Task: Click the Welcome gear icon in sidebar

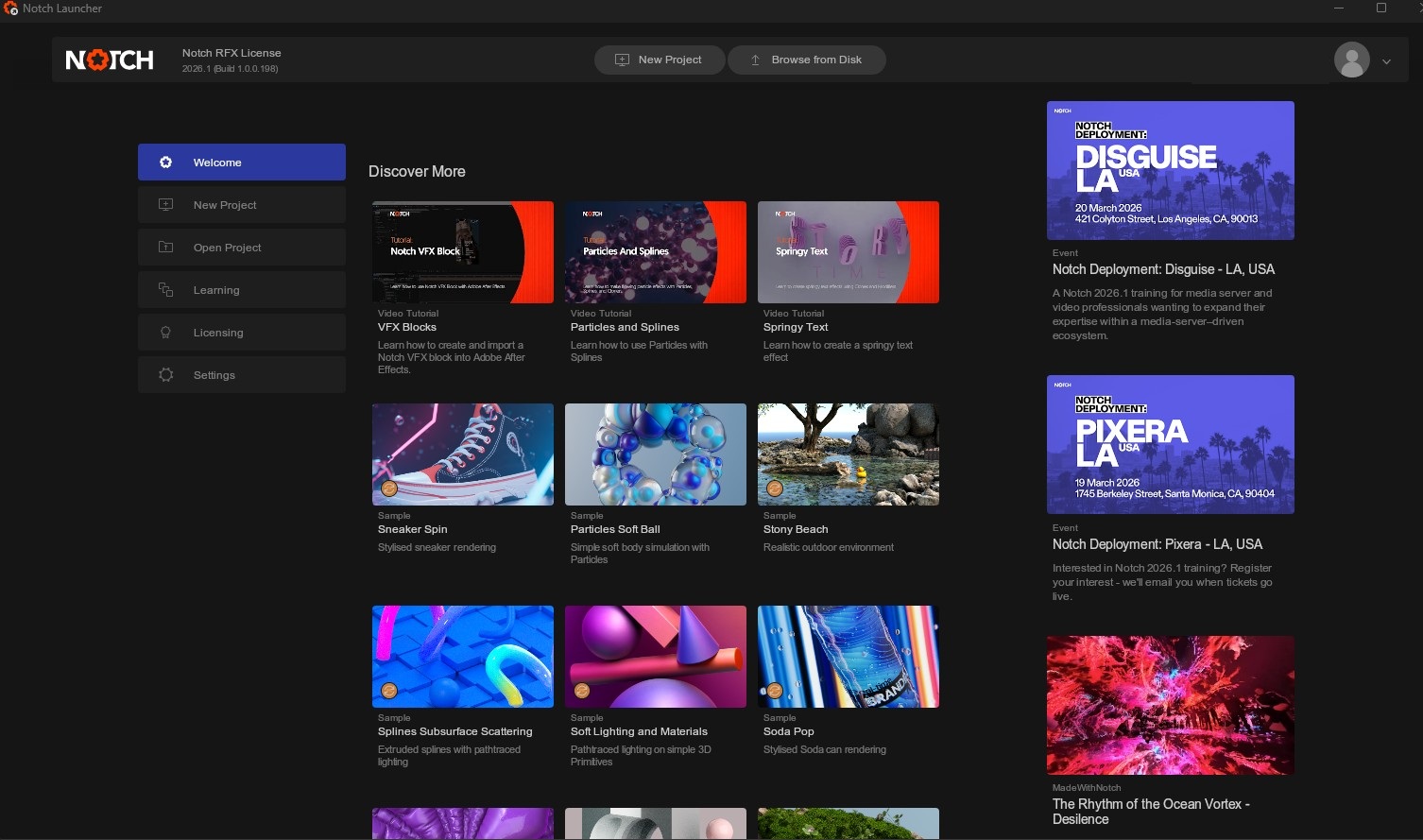Action: point(166,163)
